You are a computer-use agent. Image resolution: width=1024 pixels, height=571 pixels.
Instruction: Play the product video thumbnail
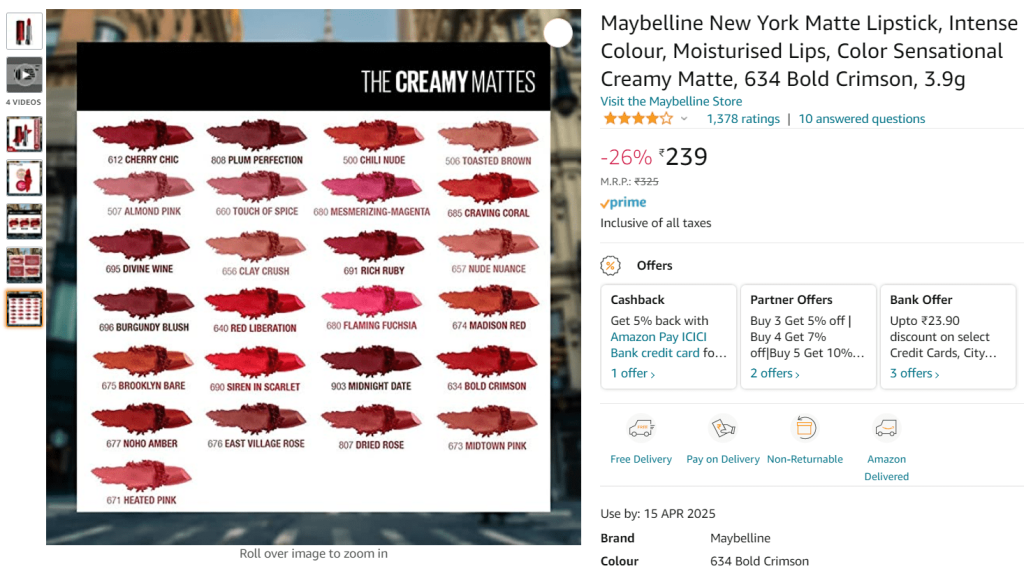24,74
